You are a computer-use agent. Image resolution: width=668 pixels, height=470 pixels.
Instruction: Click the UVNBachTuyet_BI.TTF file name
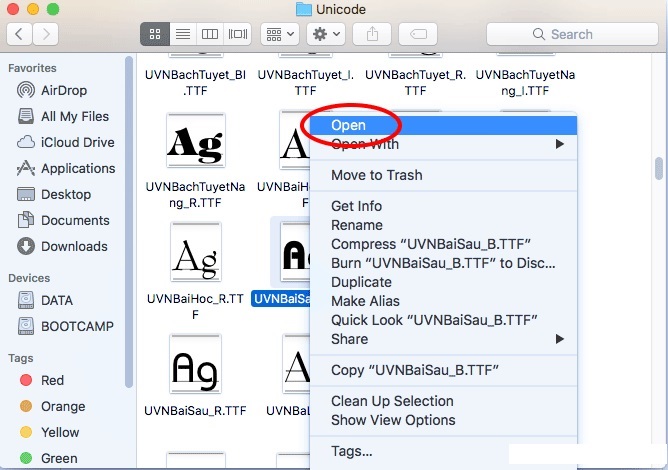coord(196,83)
